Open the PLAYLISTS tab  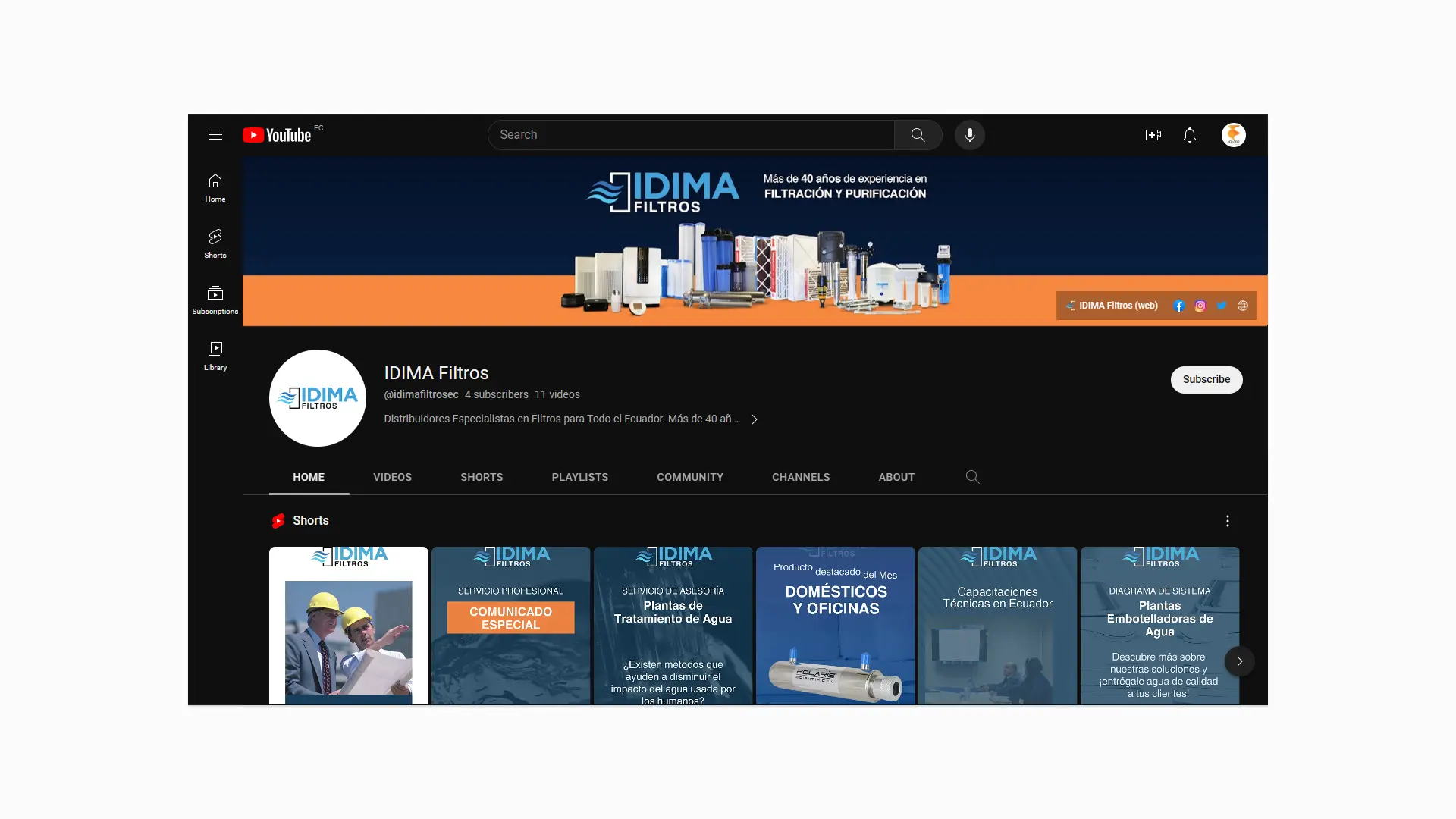(580, 477)
